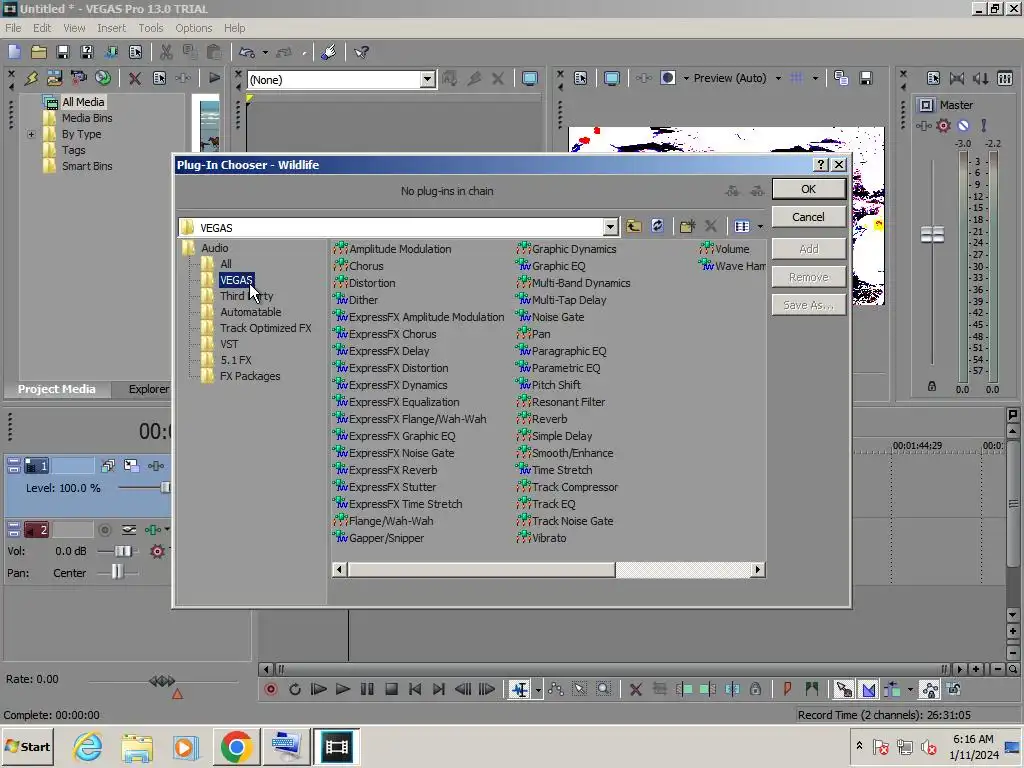Click the New folder icon in Plug-In Chooser
This screenshot has height=768, width=1024.
click(687, 227)
